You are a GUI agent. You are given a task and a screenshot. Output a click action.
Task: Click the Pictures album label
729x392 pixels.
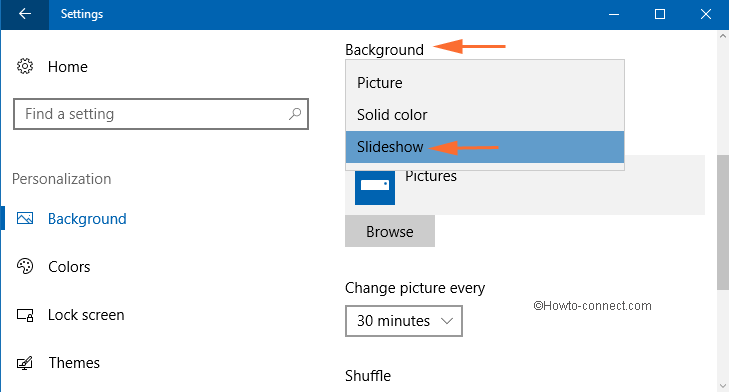(431, 176)
